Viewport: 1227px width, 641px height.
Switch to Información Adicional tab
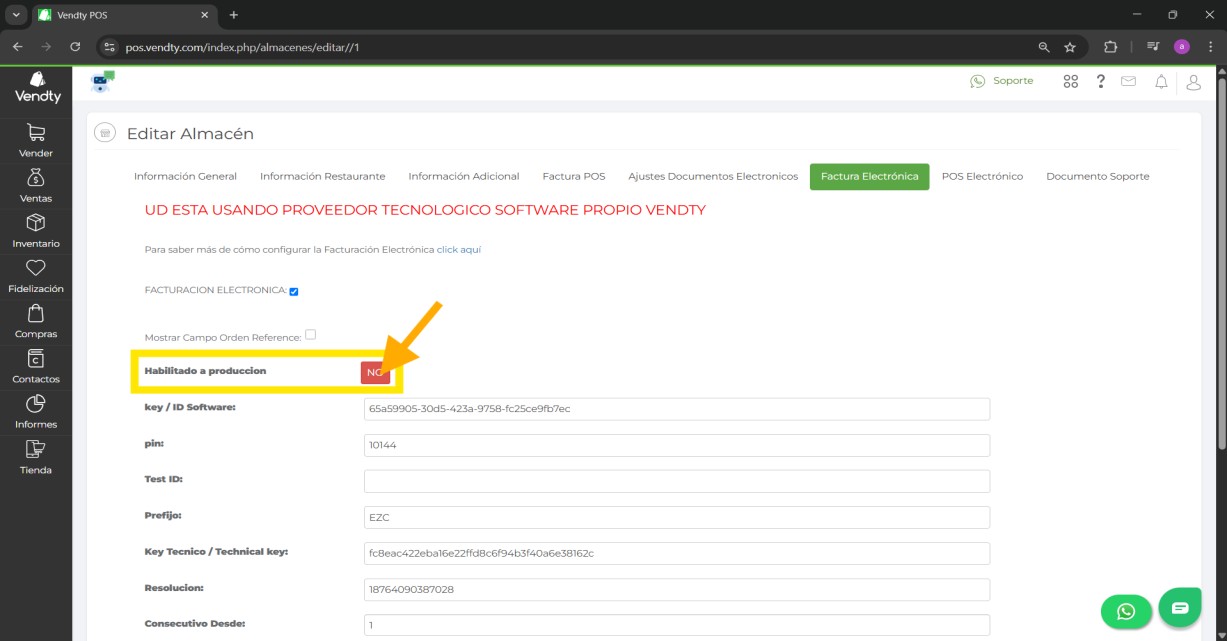[464, 176]
